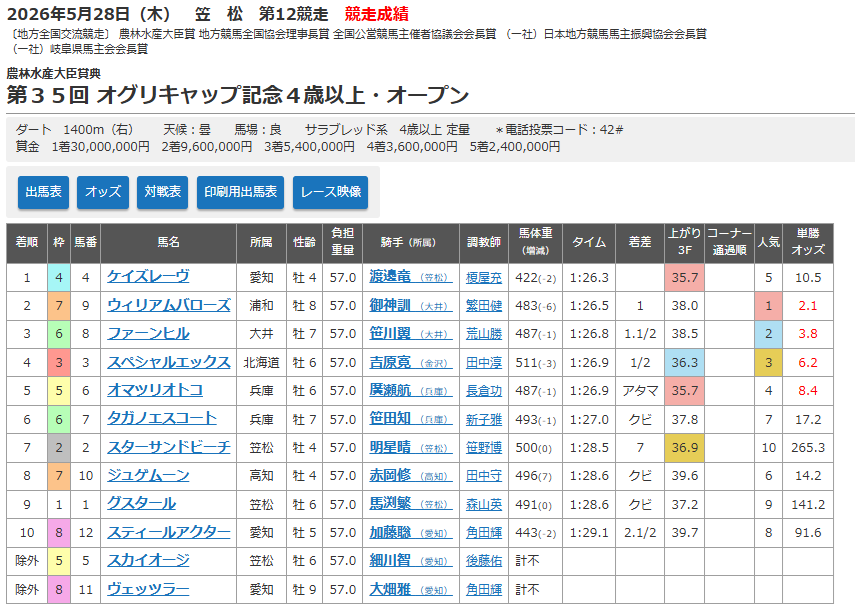Open horse オマツリオトコ page
Screen dimensions: 855x615
tap(155, 390)
